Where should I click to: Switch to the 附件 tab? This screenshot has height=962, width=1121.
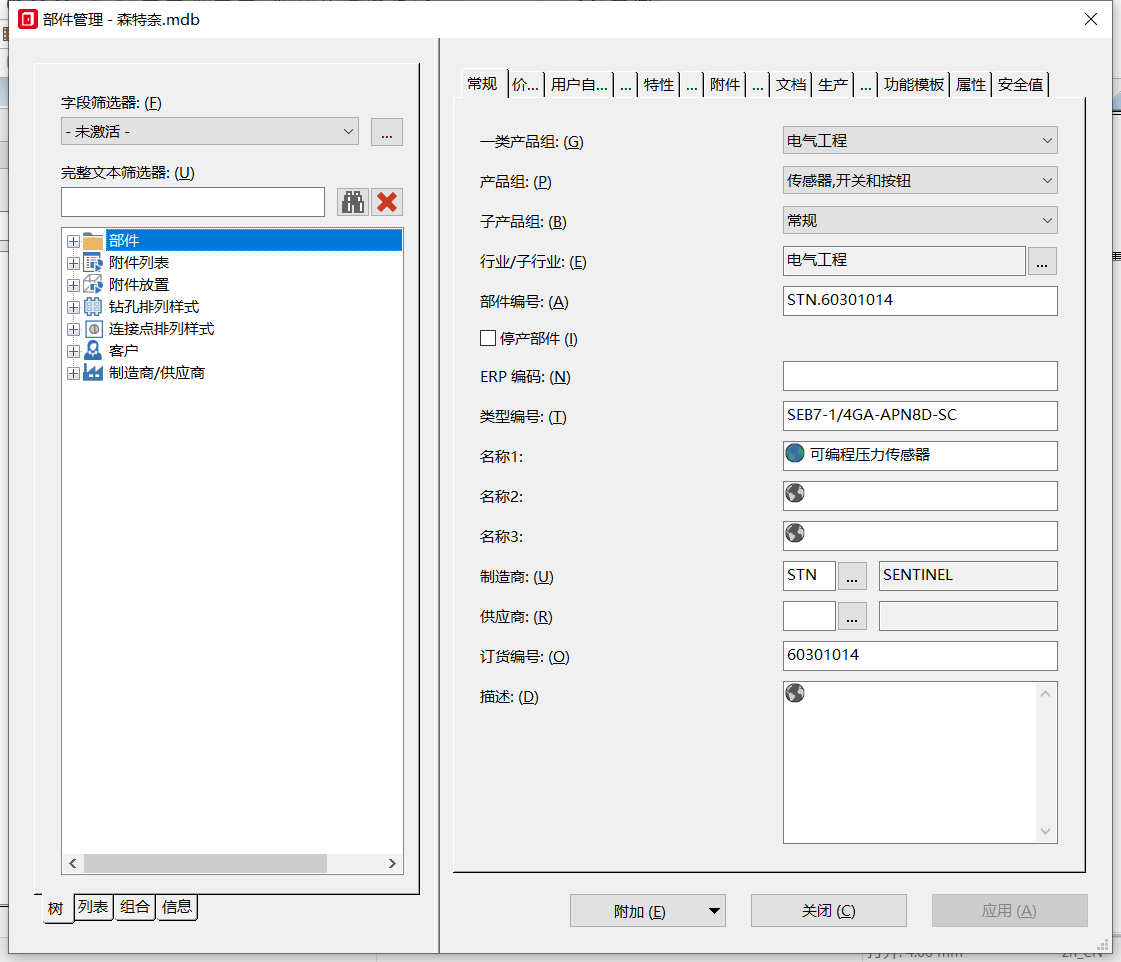tap(725, 85)
